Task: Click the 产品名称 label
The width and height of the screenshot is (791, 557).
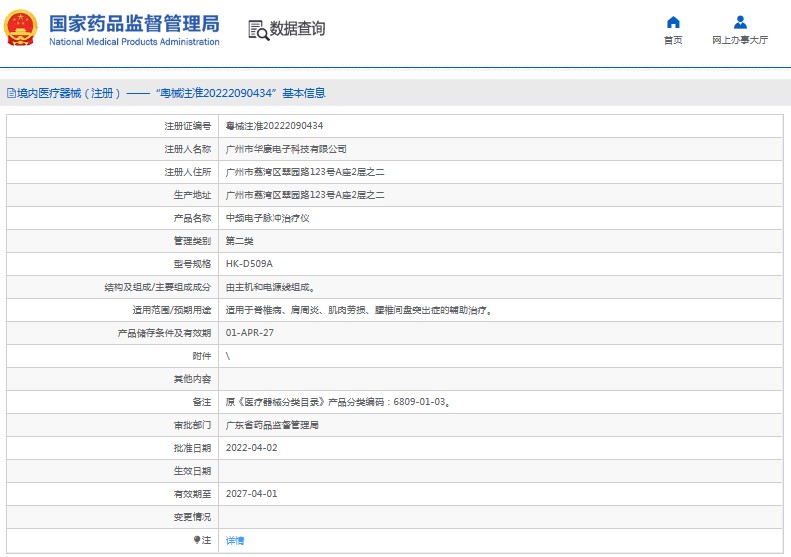Action: (x=192, y=218)
